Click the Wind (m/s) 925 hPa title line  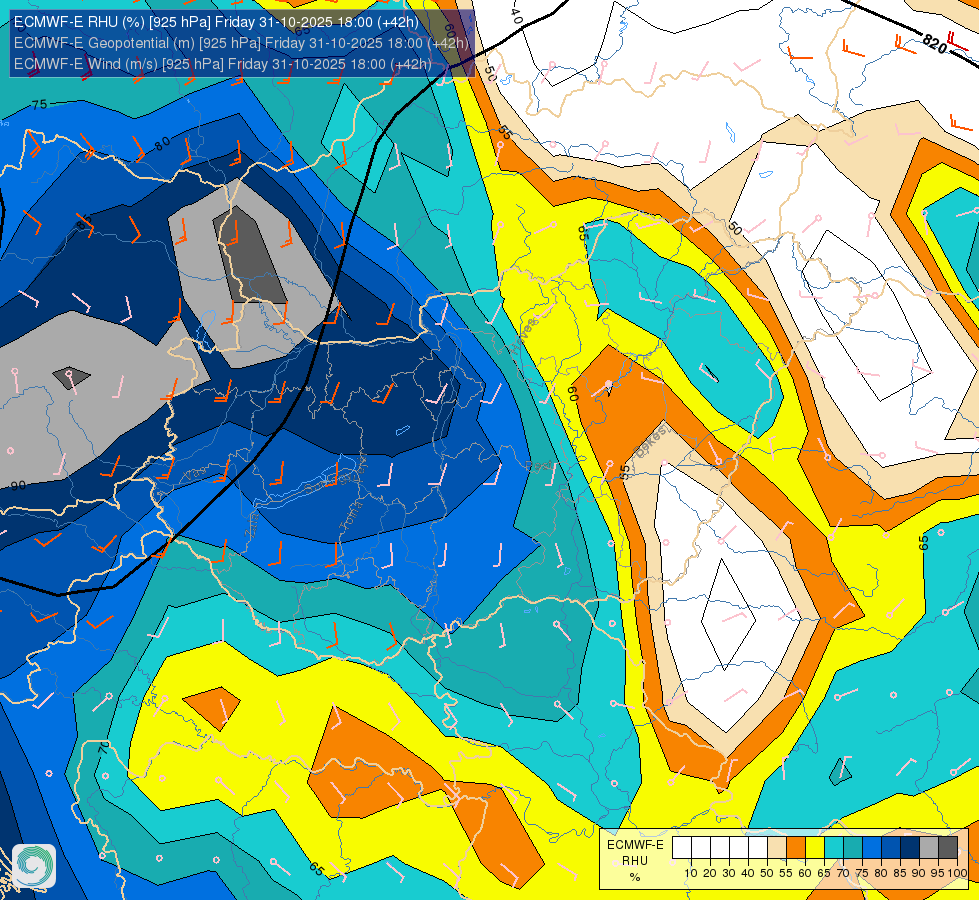[x=223, y=64]
